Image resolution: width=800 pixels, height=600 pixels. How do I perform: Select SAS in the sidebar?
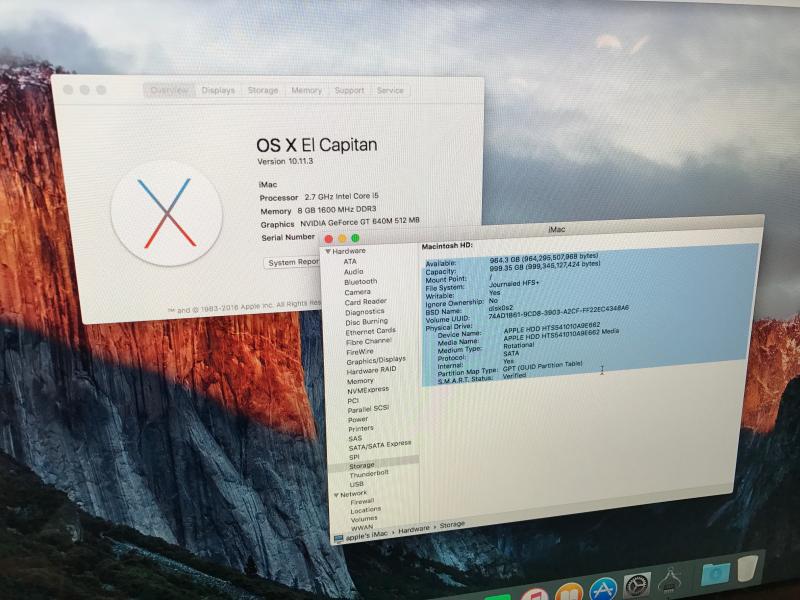(x=355, y=438)
